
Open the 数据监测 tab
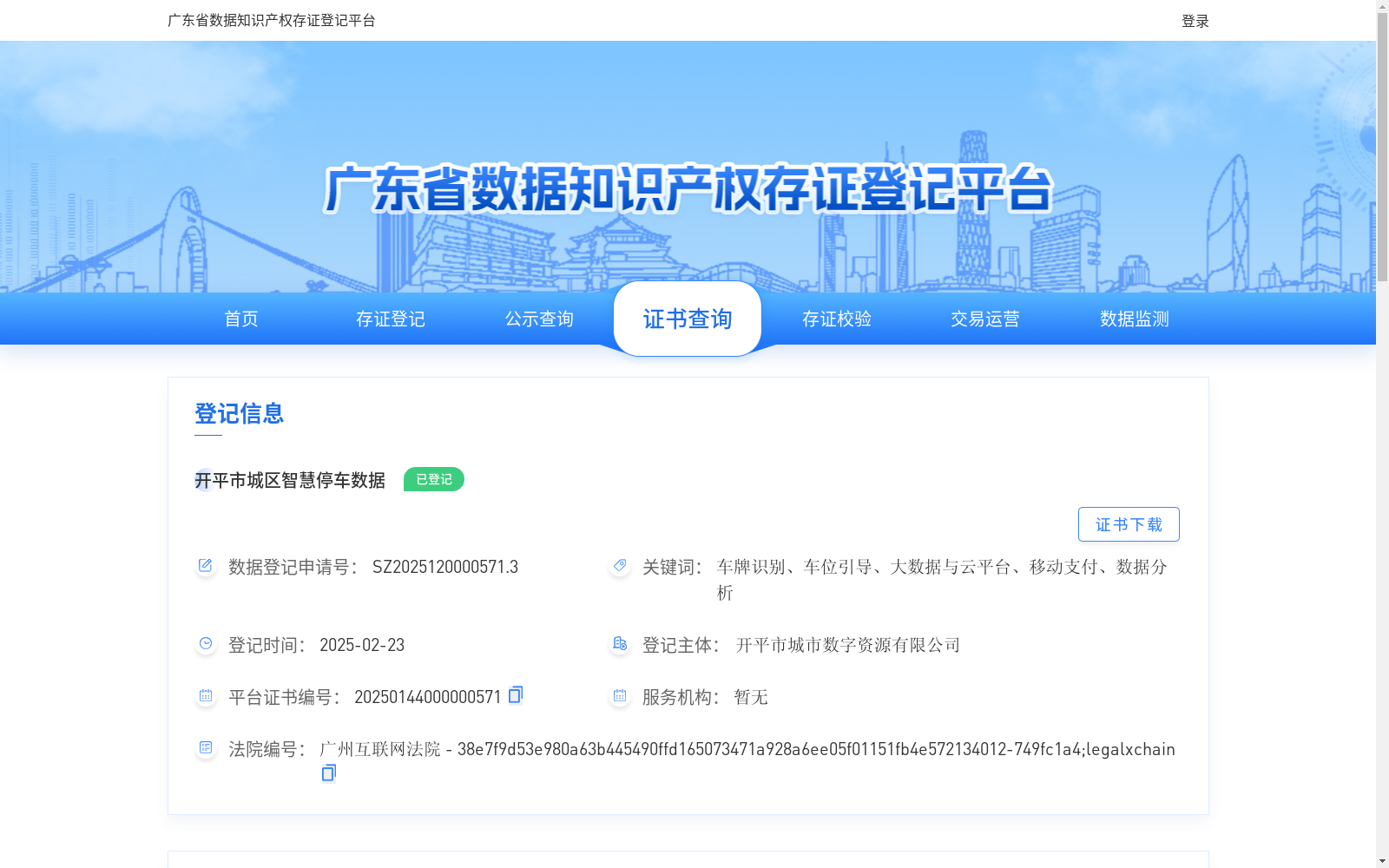[x=1135, y=319]
